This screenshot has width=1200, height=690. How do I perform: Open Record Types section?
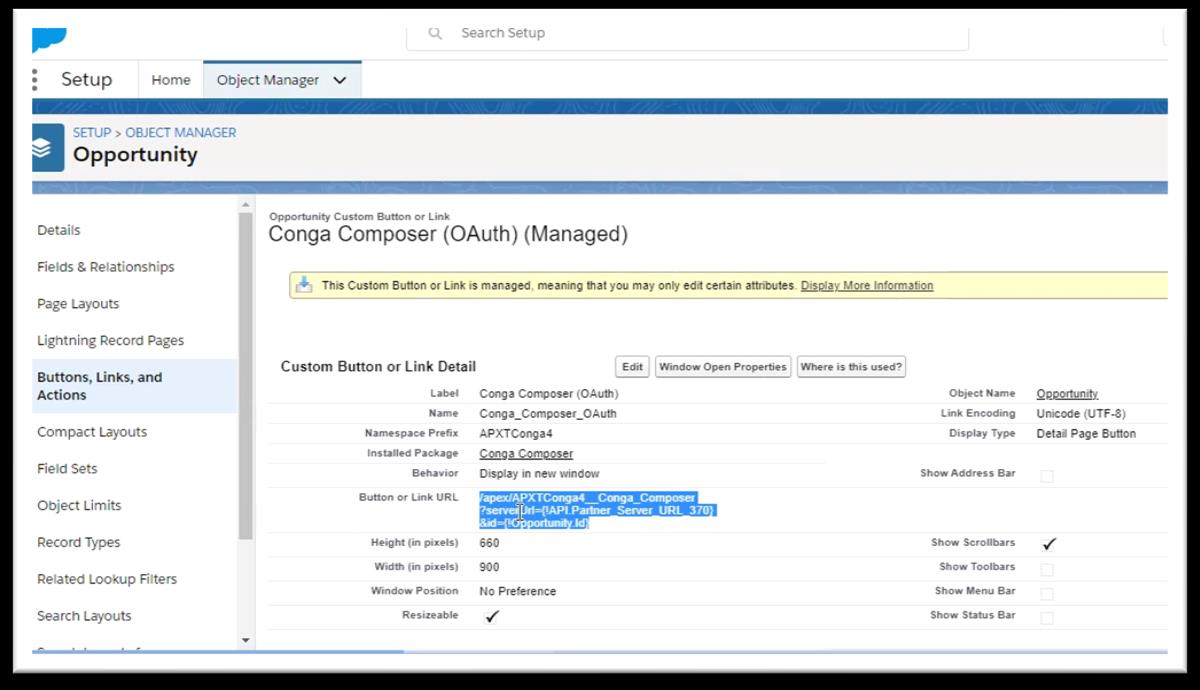click(79, 543)
